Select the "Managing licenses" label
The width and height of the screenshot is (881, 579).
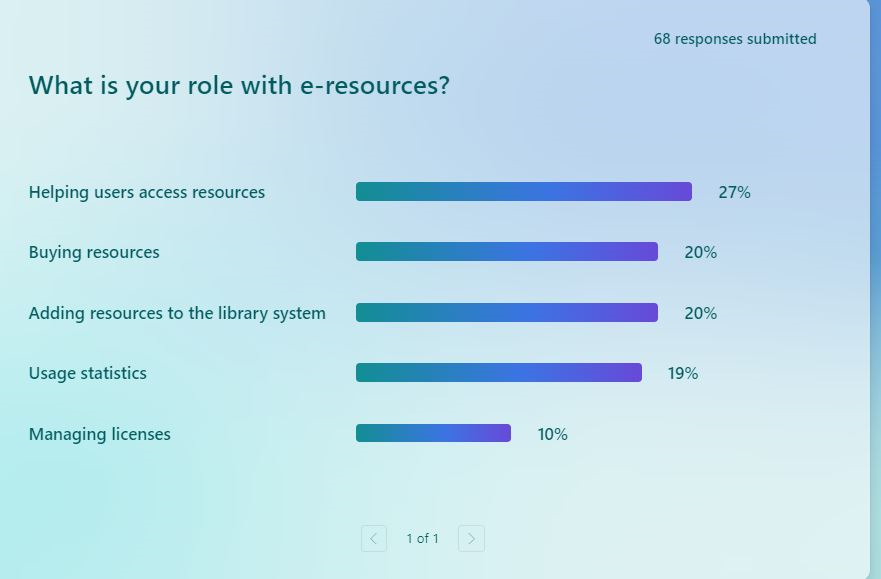click(100, 434)
